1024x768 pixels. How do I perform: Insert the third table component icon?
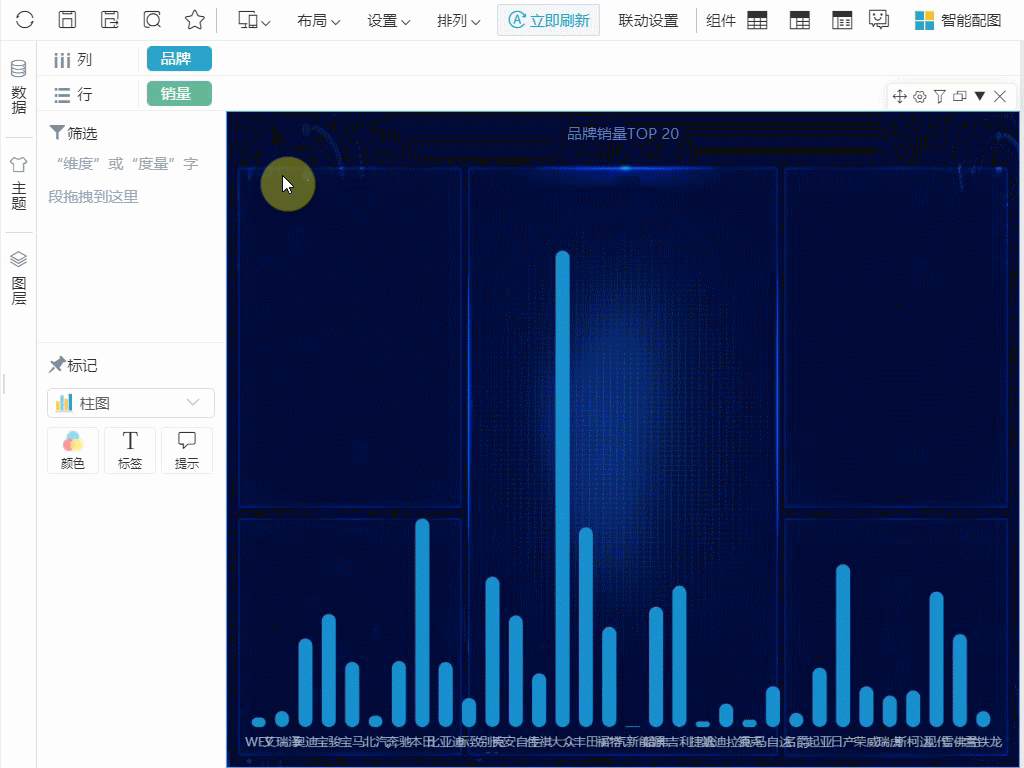842,20
